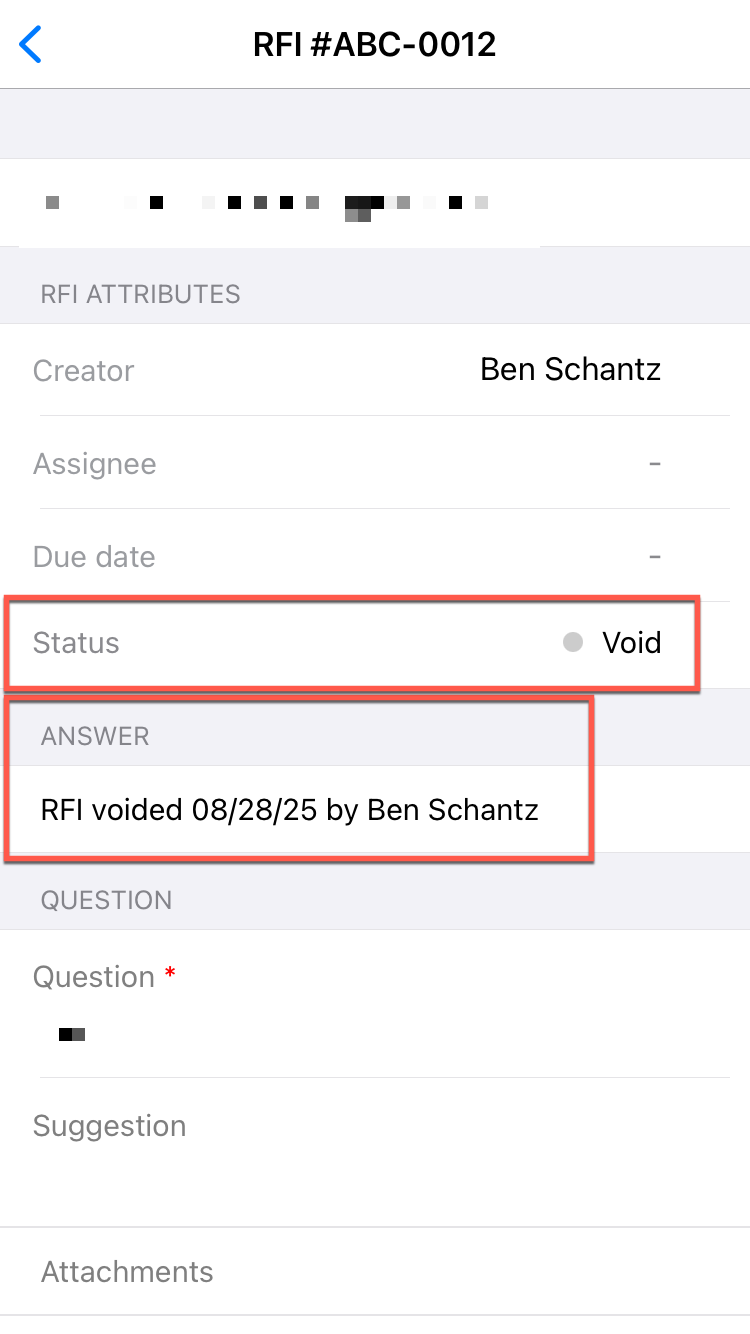Tap the Creator label
The width and height of the screenshot is (750, 1334).
pyautogui.click(x=84, y=371)
